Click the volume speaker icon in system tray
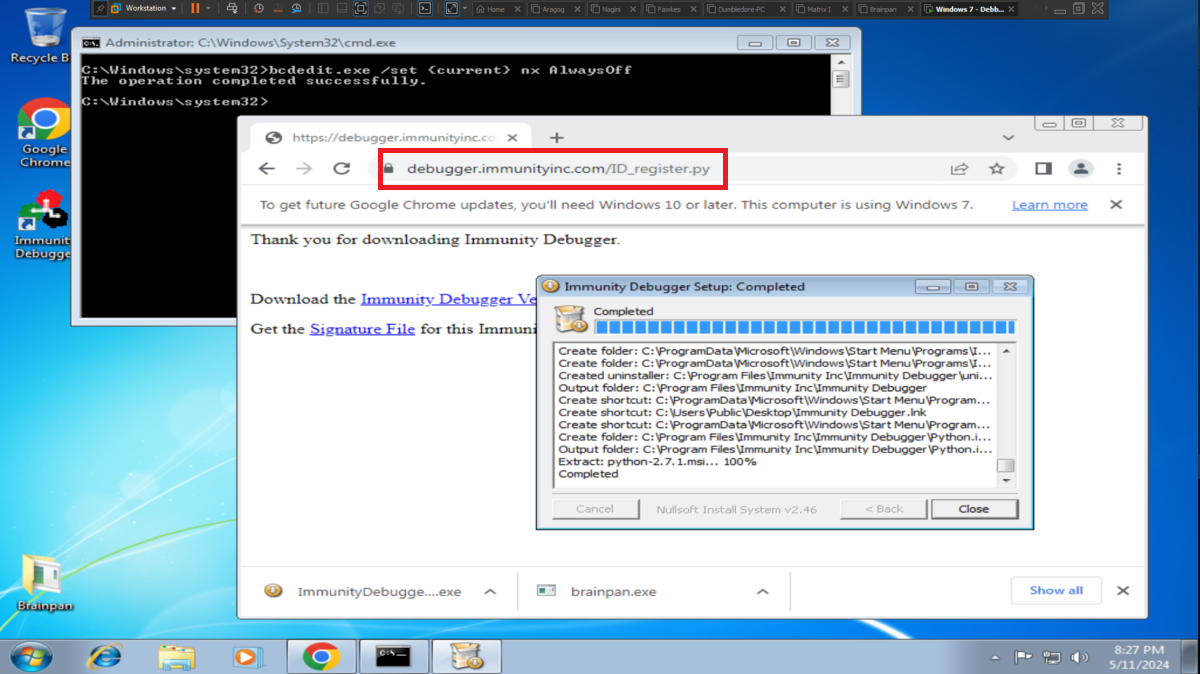Viewport: 1200px width, 674px height. [1079, 657]
